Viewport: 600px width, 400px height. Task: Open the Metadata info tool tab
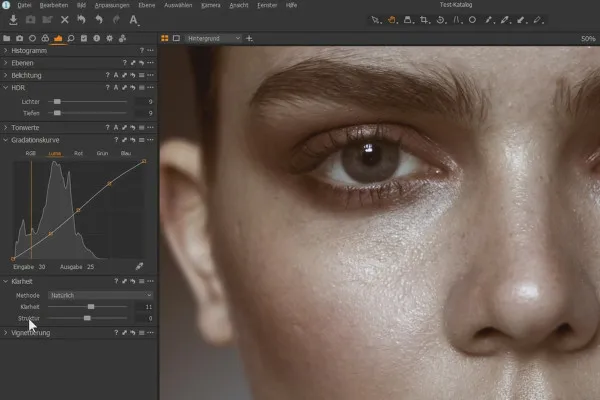96,38
